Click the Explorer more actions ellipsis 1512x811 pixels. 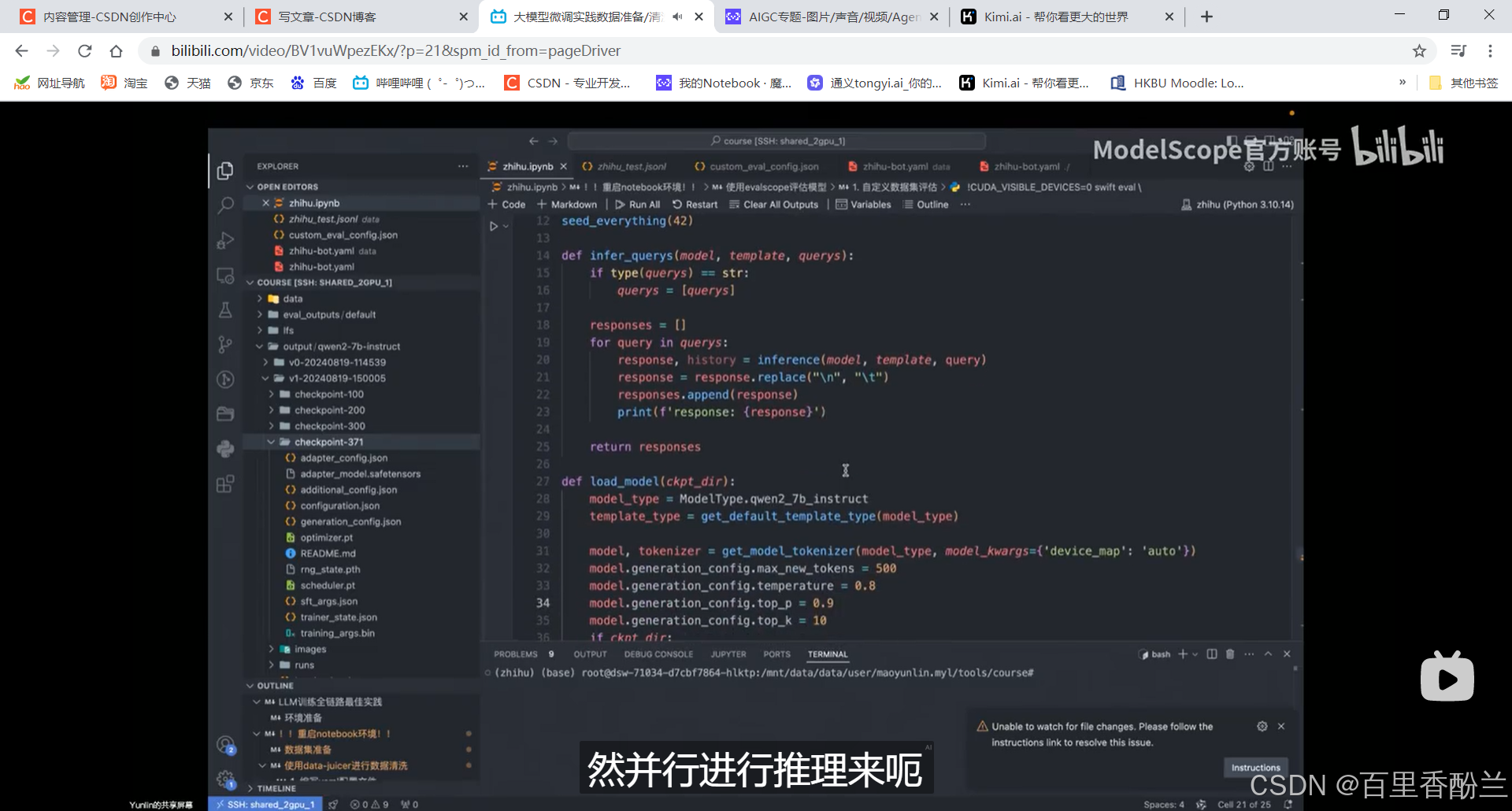463,166
